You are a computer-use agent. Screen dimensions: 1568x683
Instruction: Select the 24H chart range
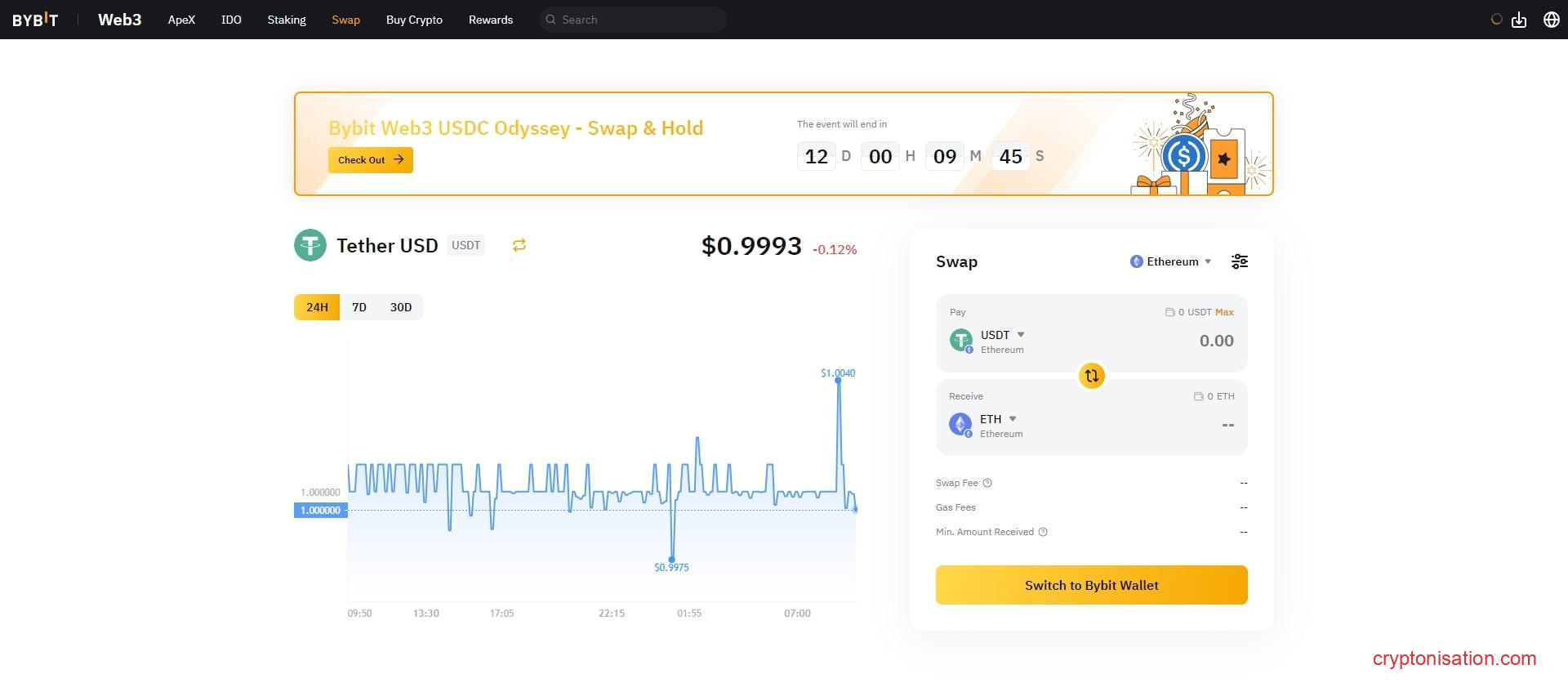(x=317, y=307)
